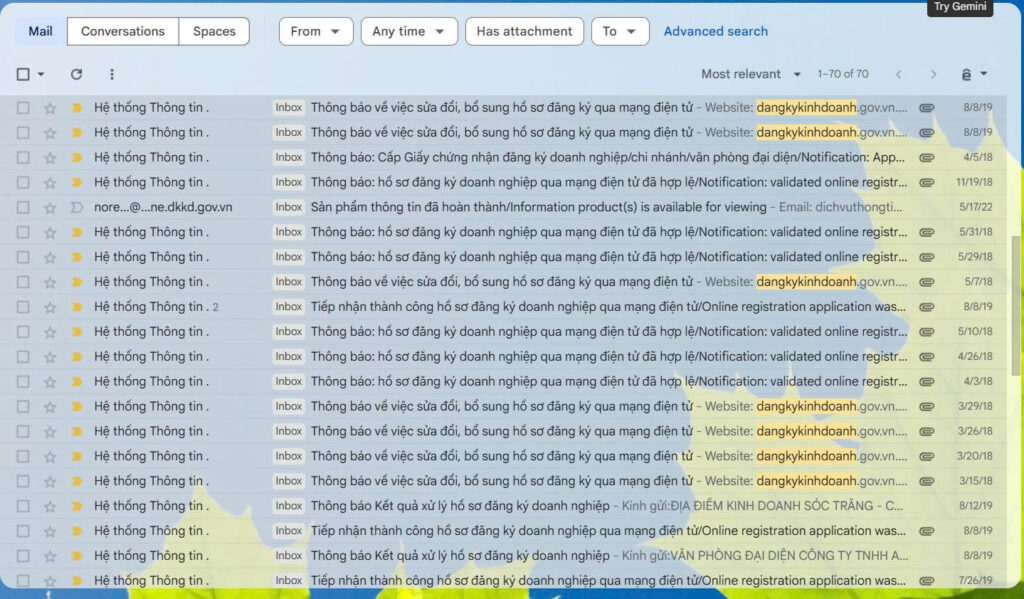Go to newer results arrow

898,74
